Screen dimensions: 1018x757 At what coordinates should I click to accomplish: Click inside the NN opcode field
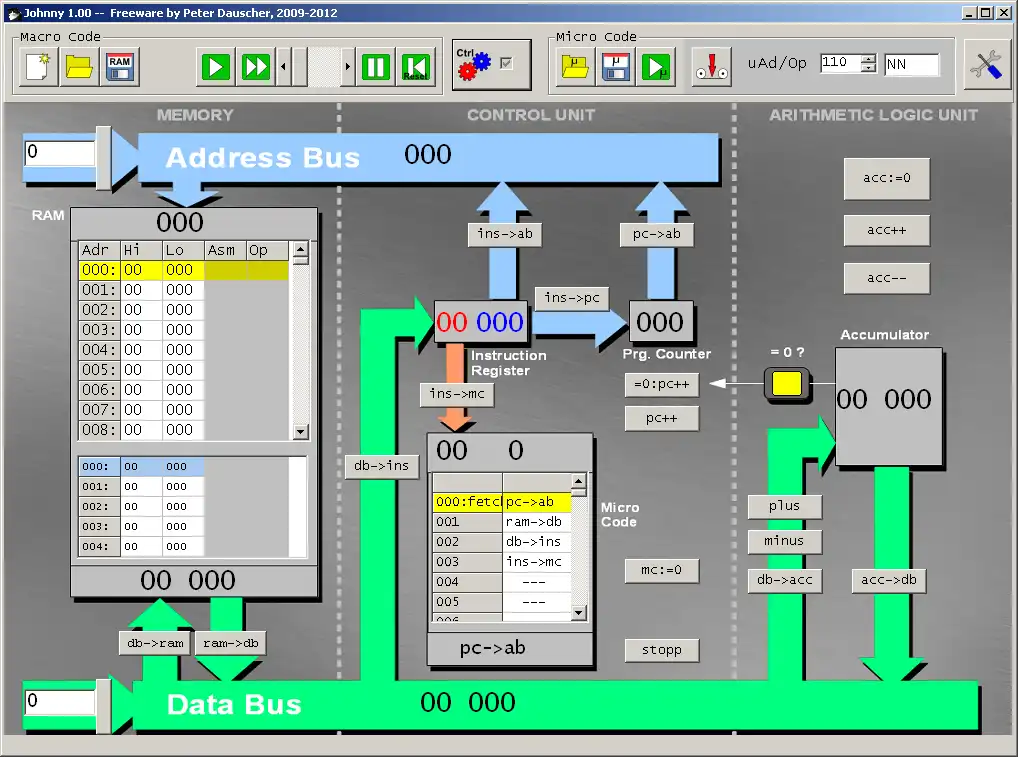910,62
